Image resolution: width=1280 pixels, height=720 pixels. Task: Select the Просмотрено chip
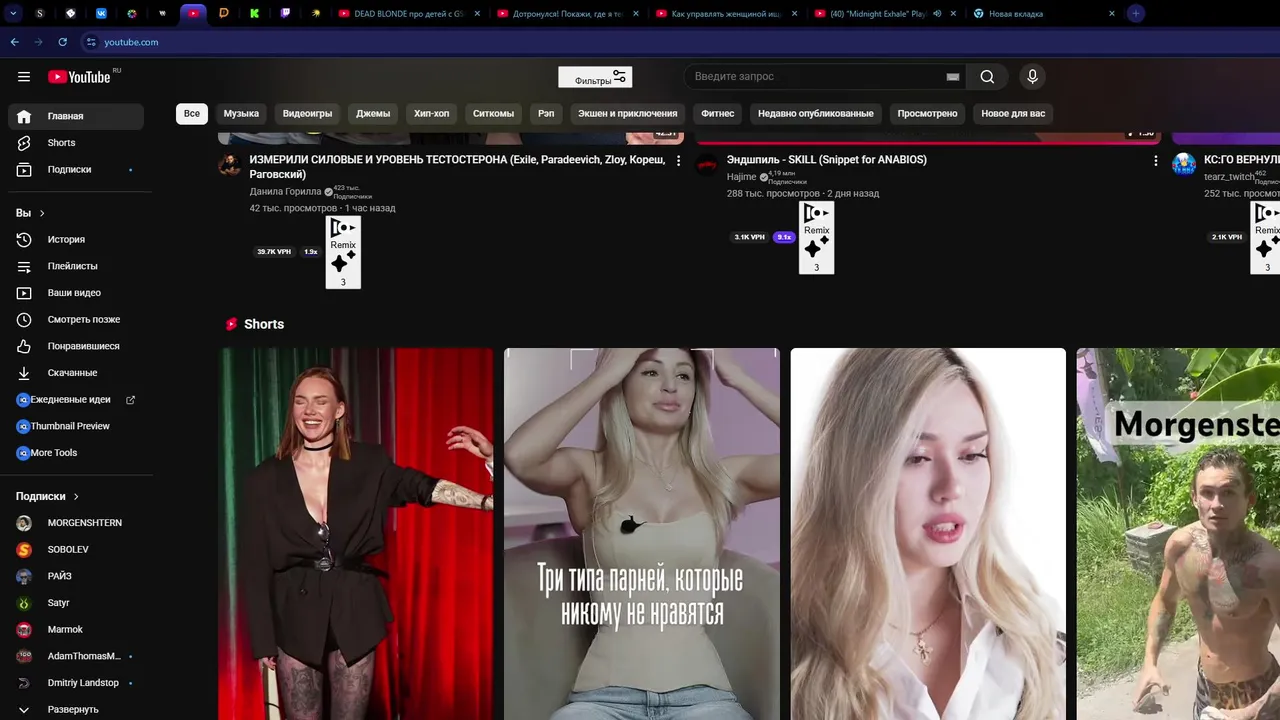click(x=927, y=113)
